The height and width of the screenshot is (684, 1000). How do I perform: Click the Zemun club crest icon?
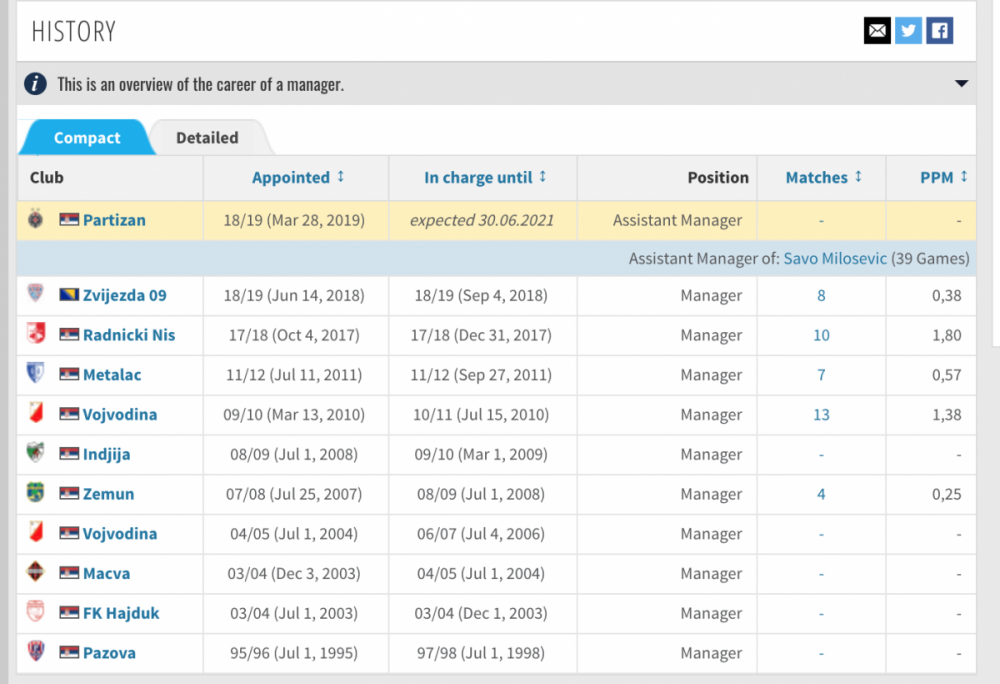(36, 493)
